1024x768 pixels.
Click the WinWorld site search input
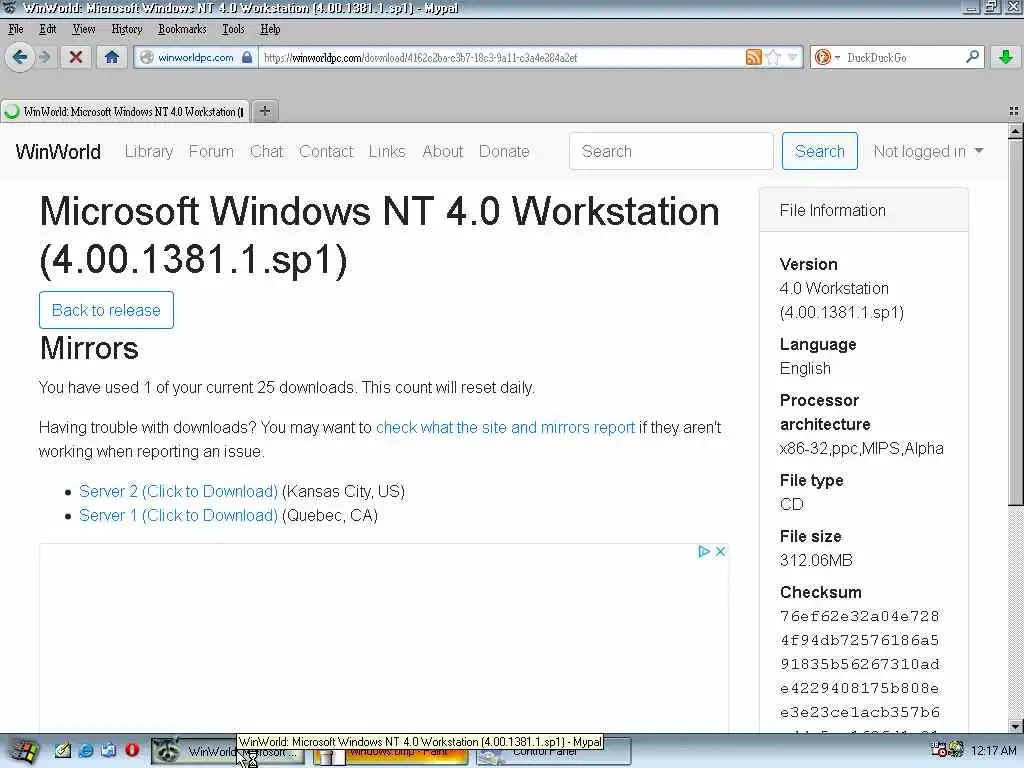click(x=671, y=152)
